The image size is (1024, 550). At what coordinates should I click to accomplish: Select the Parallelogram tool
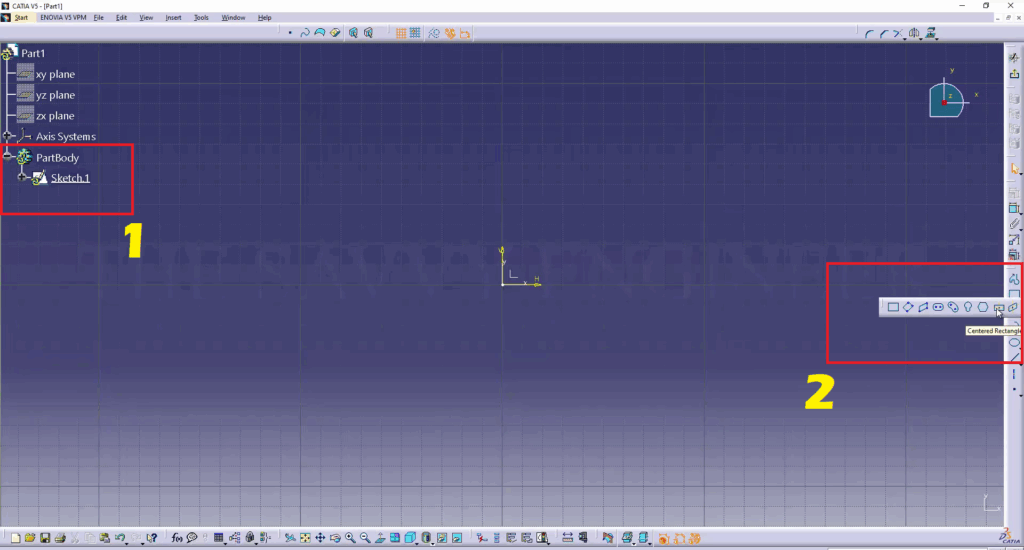(x=923, y=307)
